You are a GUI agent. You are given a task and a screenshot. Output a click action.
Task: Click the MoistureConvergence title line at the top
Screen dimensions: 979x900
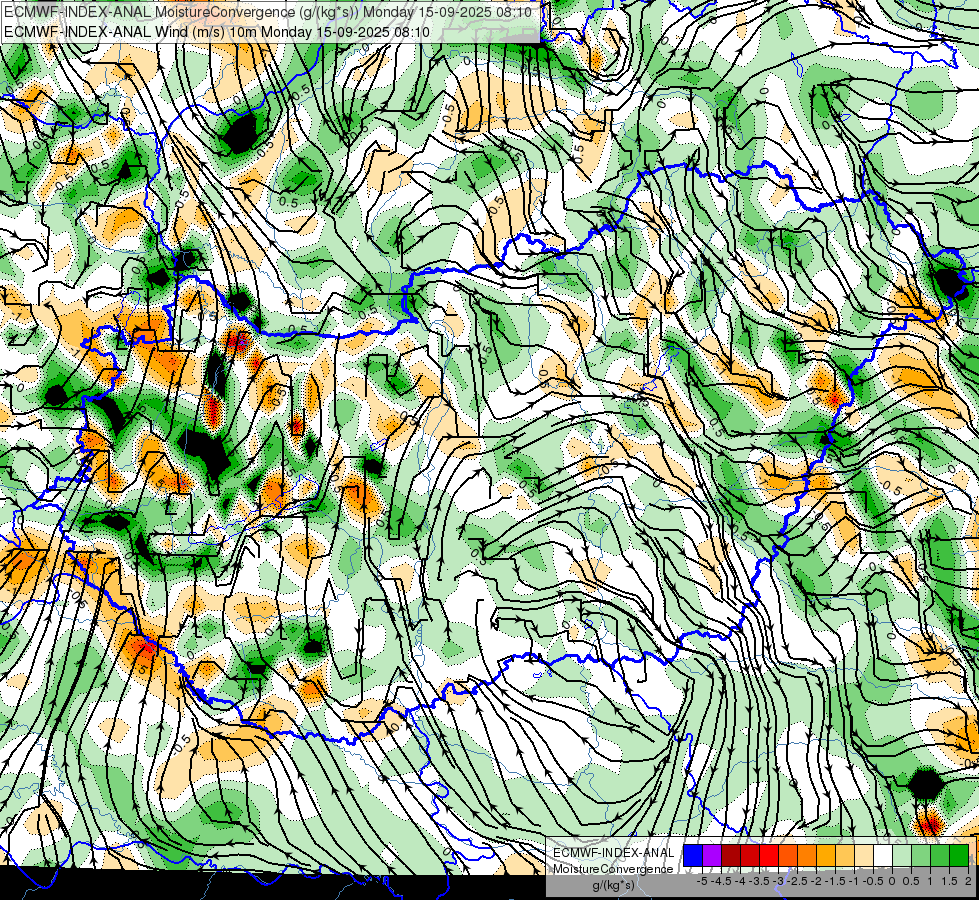click(268, 12)
